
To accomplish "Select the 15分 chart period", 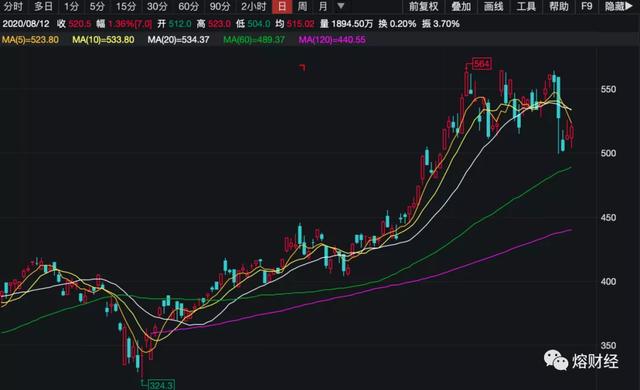I will (126, 7).
